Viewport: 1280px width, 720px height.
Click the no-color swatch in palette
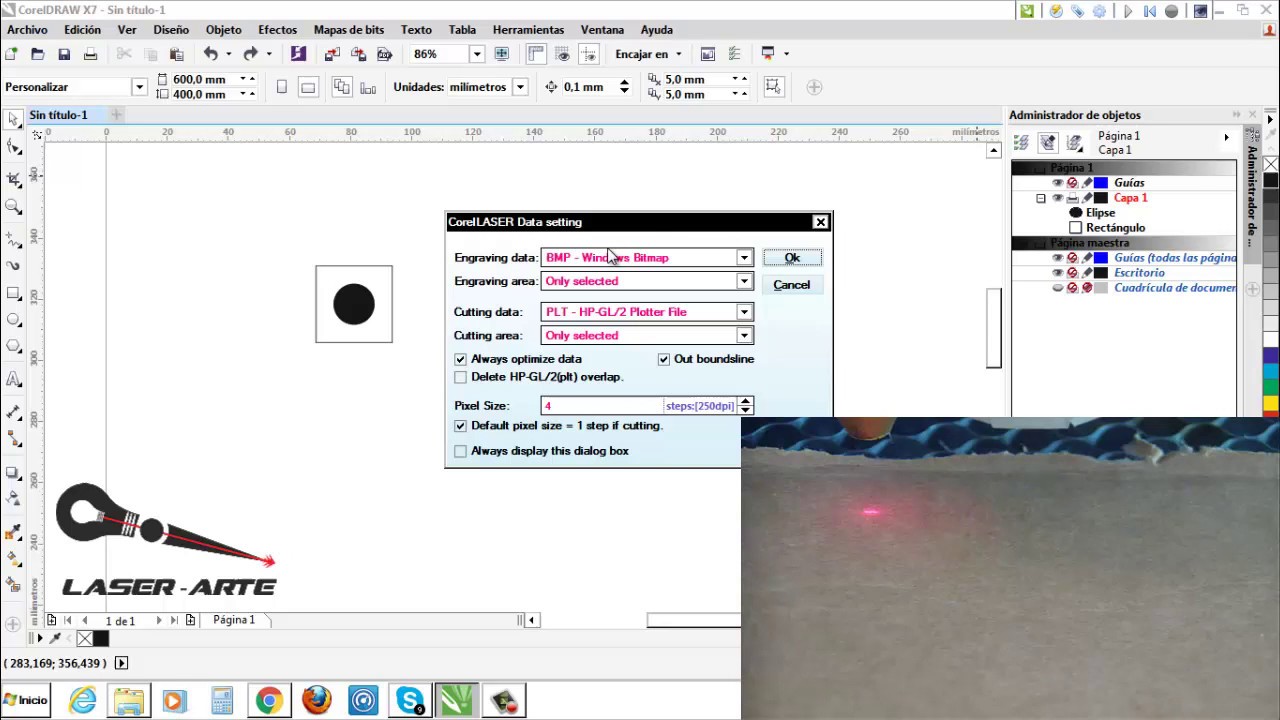pos(1271,165)
